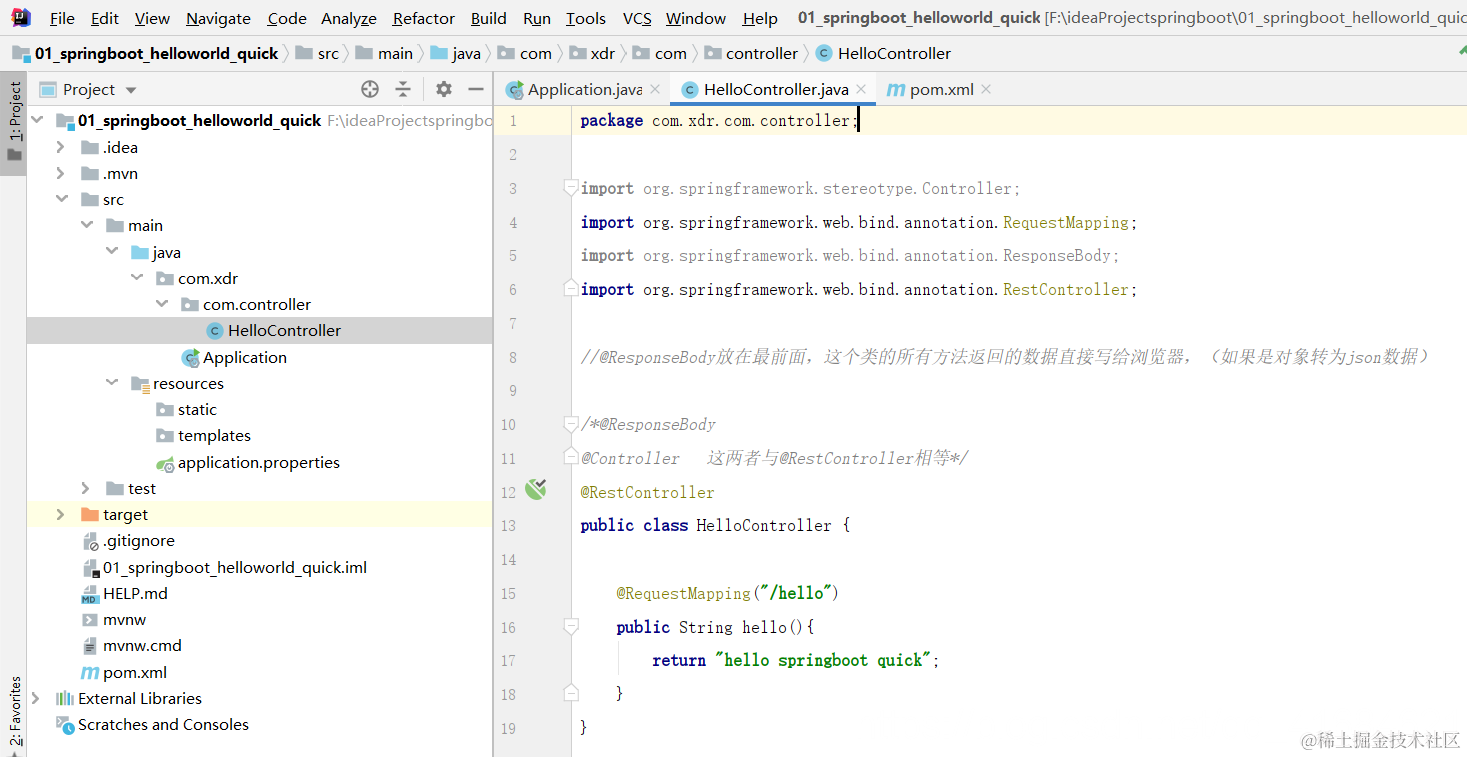Click @RestController annotation on line 12
This screenshot has width=1467, height=757.
pyautogui.click(x=647, y=492)
